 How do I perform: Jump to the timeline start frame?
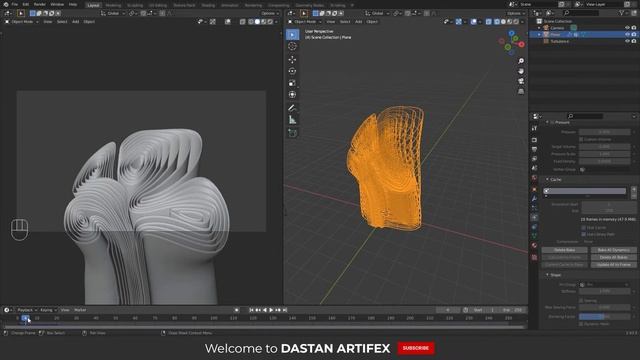click(251, 310)
